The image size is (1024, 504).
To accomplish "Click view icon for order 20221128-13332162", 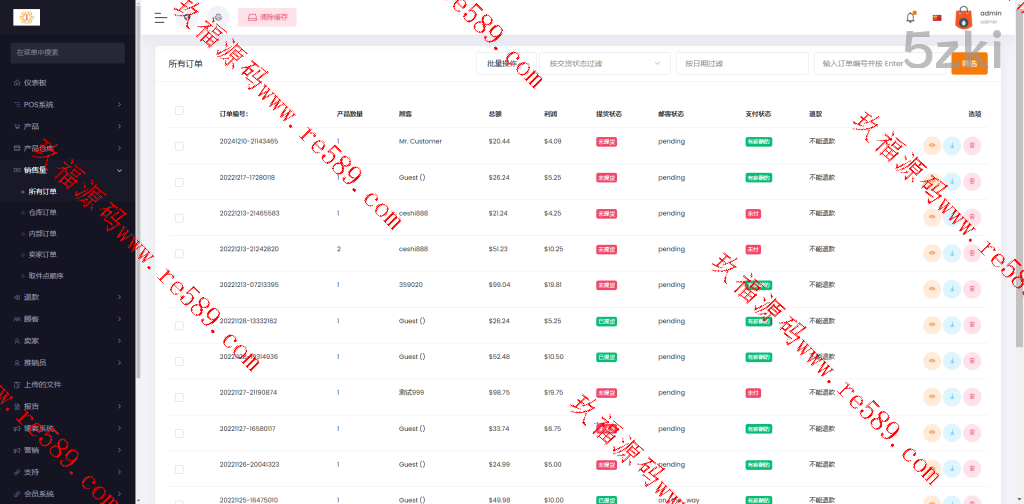I will point(932,325).
